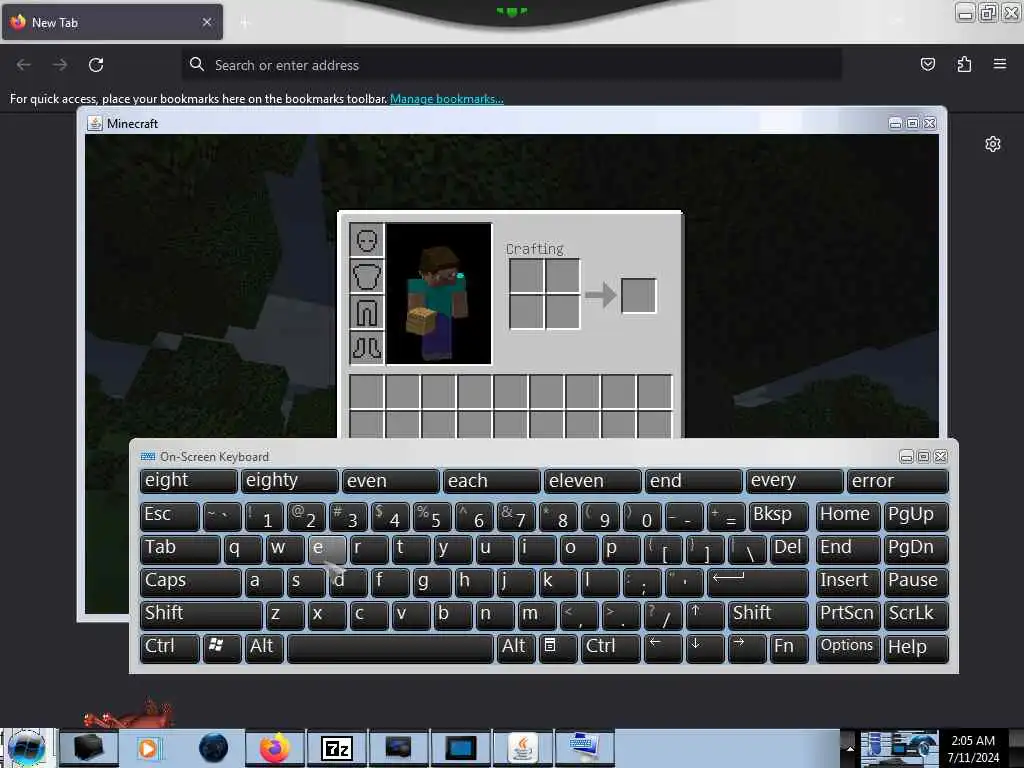The image size is (1024, 768).
Task: Open the On-Screen Keyboard taskbar icon
Action: pos(584,748)
